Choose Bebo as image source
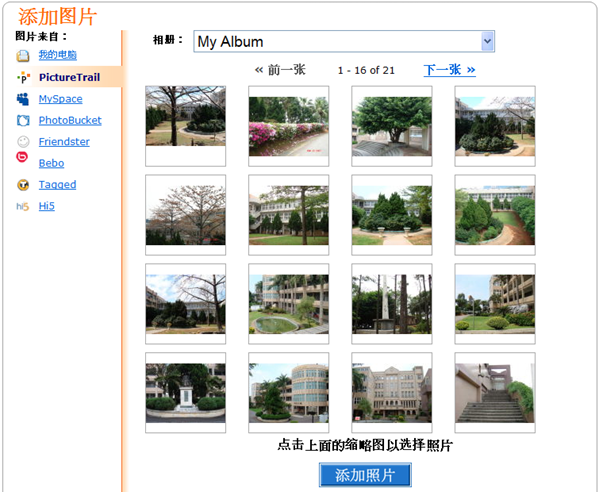Screen dimensions: 599x492 click(51, 163)
